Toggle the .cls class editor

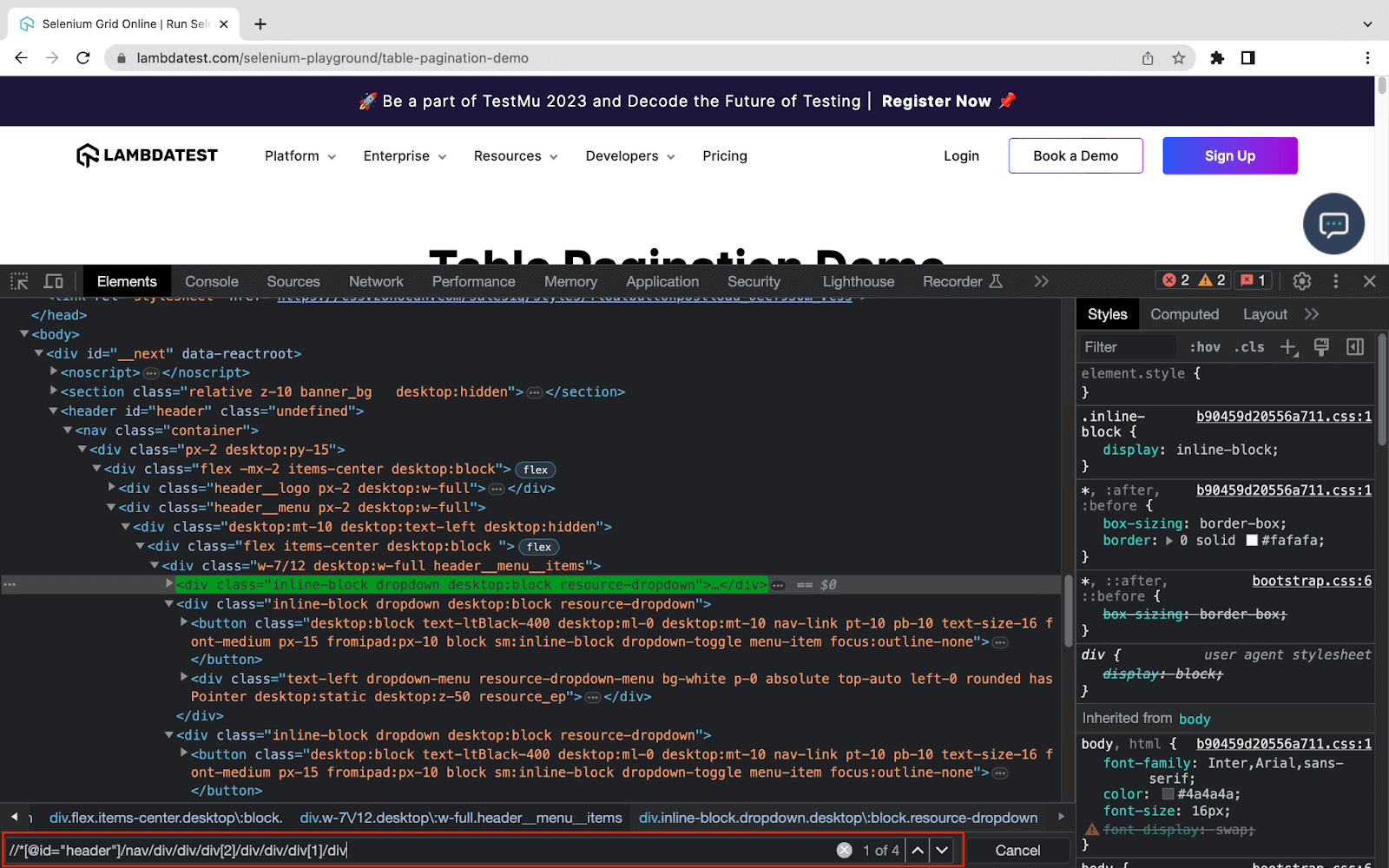tap(1250, 347)
